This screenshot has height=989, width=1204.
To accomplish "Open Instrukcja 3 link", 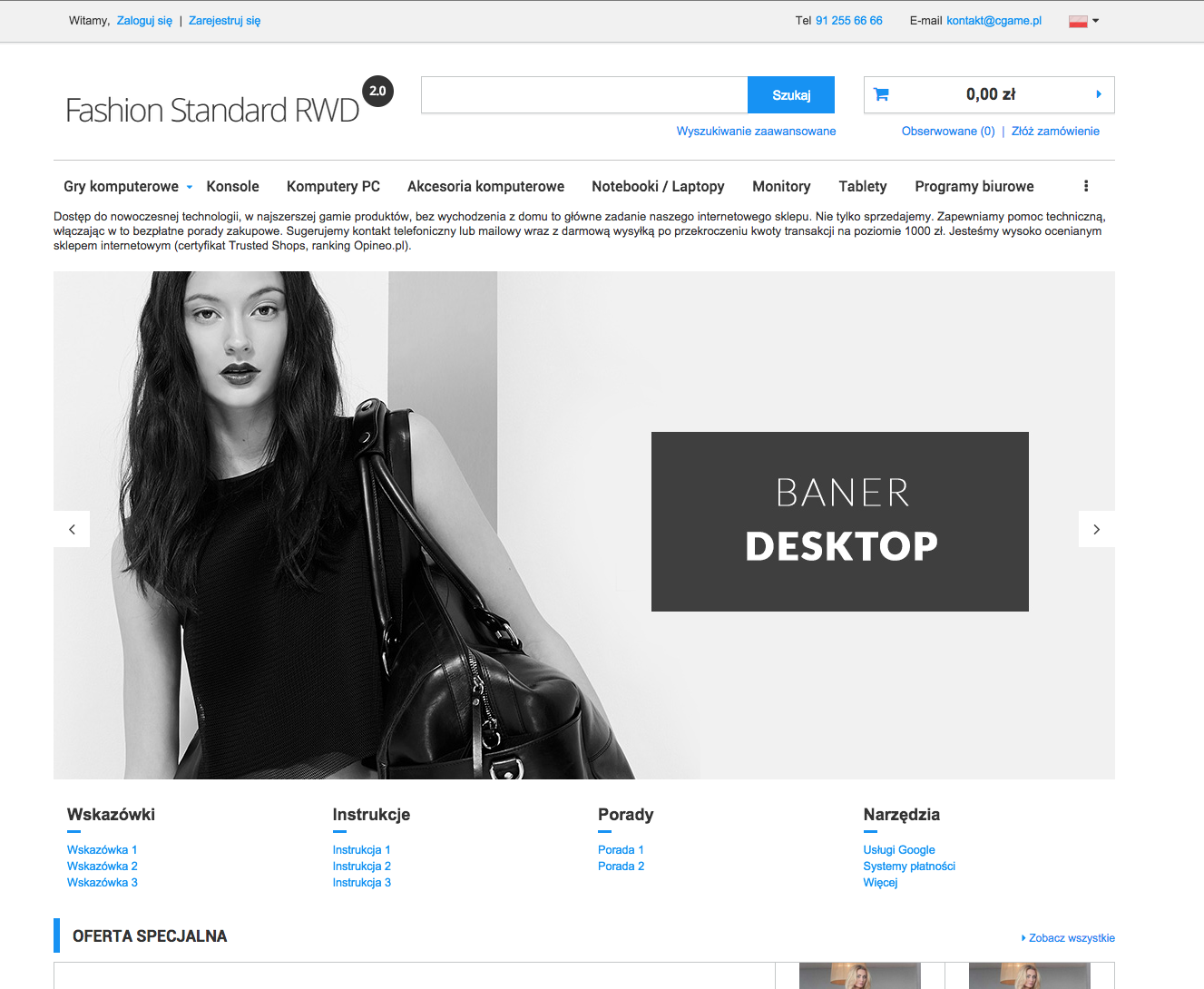I will tap(361, 883).
